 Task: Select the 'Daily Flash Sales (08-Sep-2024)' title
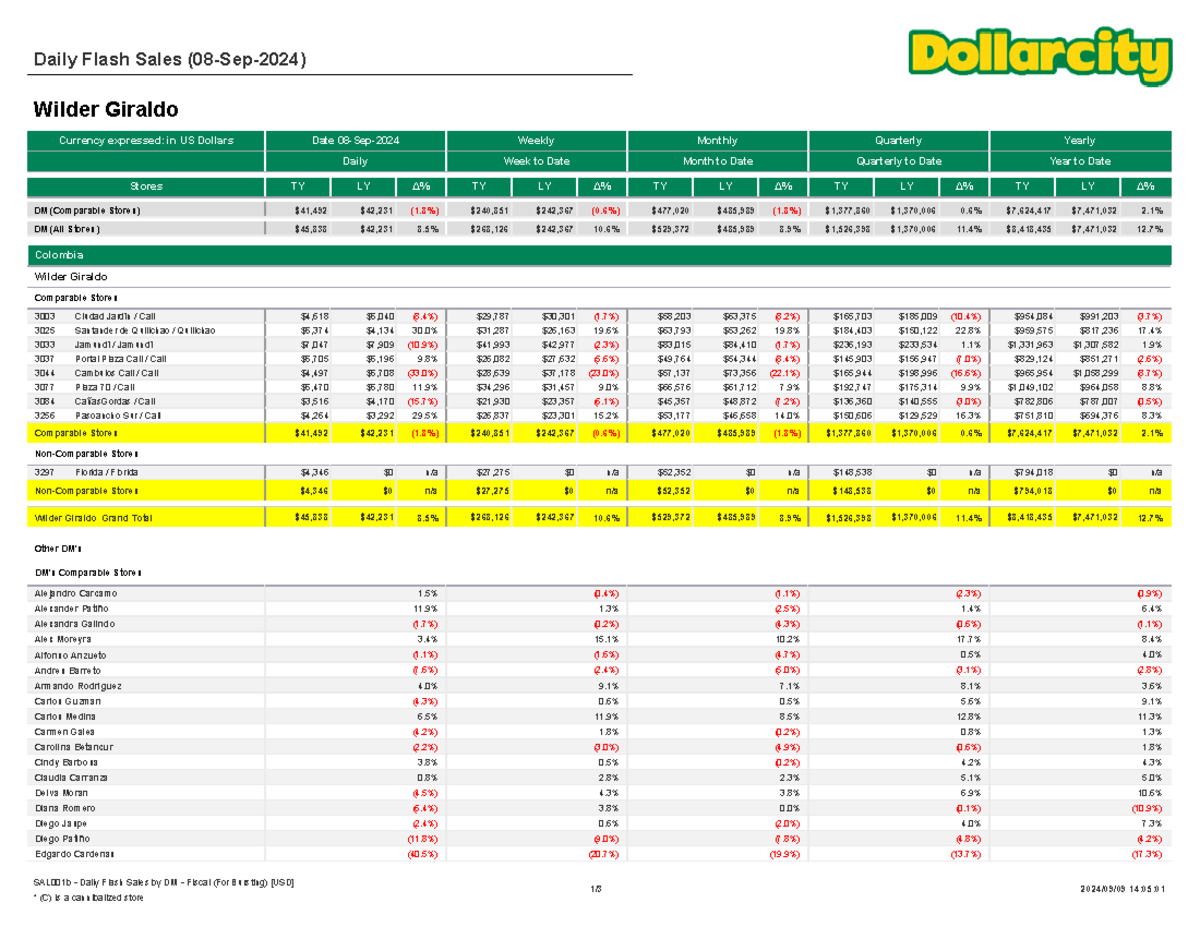170,61
